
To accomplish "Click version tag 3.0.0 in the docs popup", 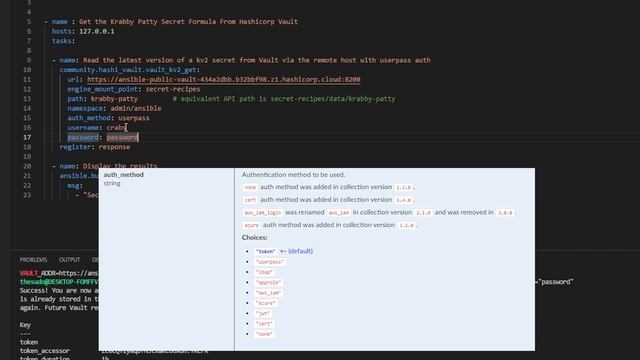I will pos(505,213).
